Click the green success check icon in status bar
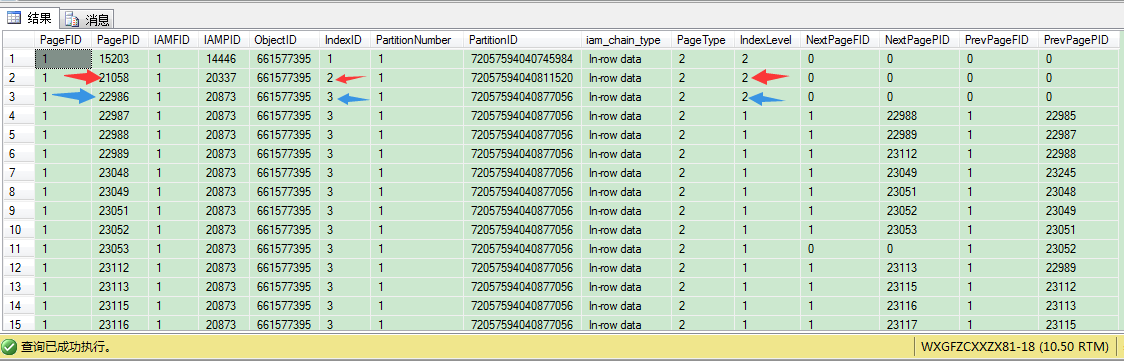 pos(9,347)
